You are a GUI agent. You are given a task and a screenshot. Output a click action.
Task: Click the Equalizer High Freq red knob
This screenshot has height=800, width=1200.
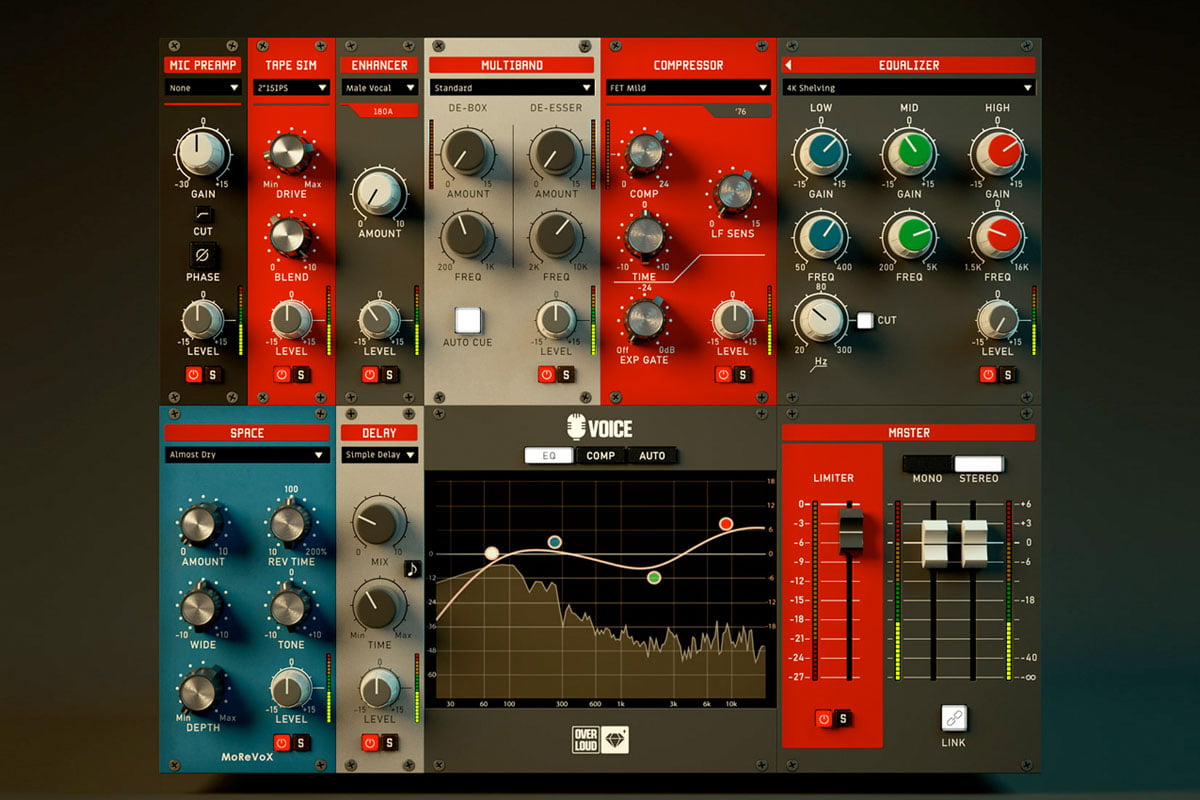[x=997, y=238]
